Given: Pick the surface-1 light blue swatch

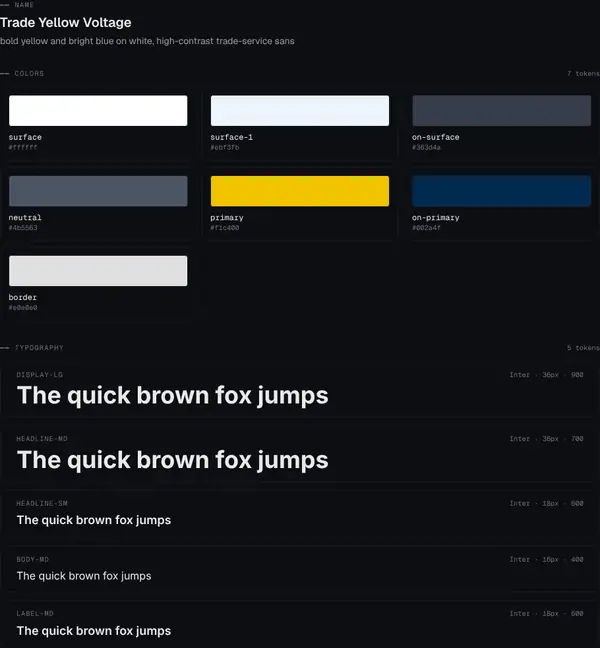Looking at the screenshot, I should (300, 111).
